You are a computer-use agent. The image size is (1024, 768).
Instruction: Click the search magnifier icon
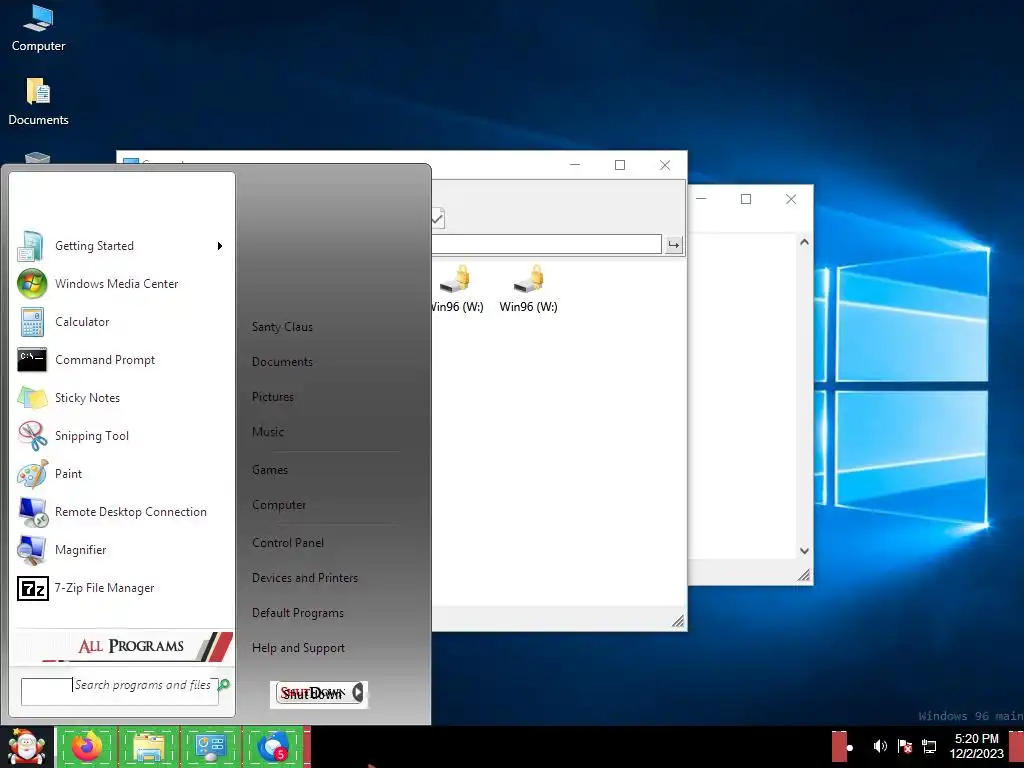224,684
